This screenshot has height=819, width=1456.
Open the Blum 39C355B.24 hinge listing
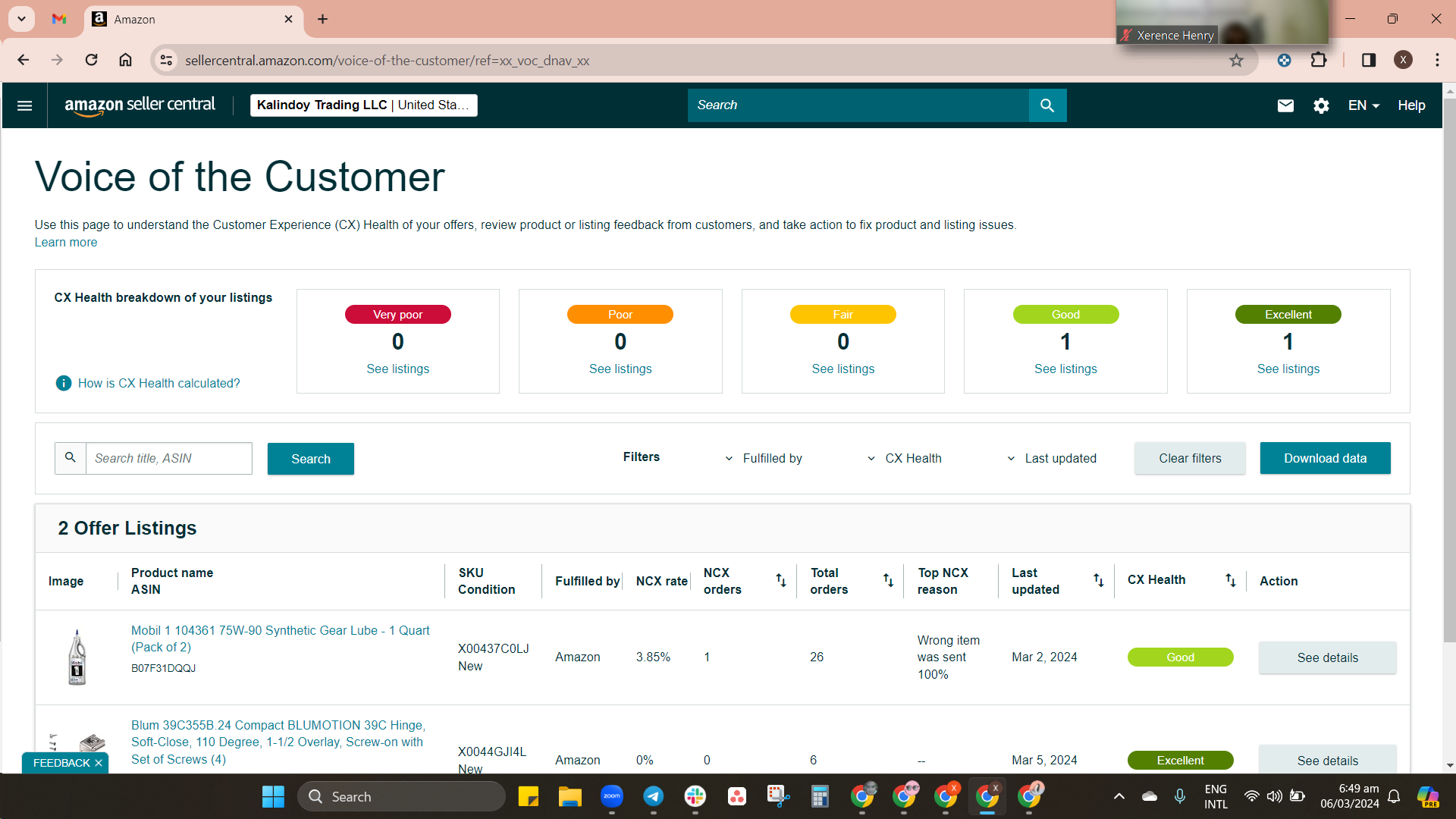278,742
